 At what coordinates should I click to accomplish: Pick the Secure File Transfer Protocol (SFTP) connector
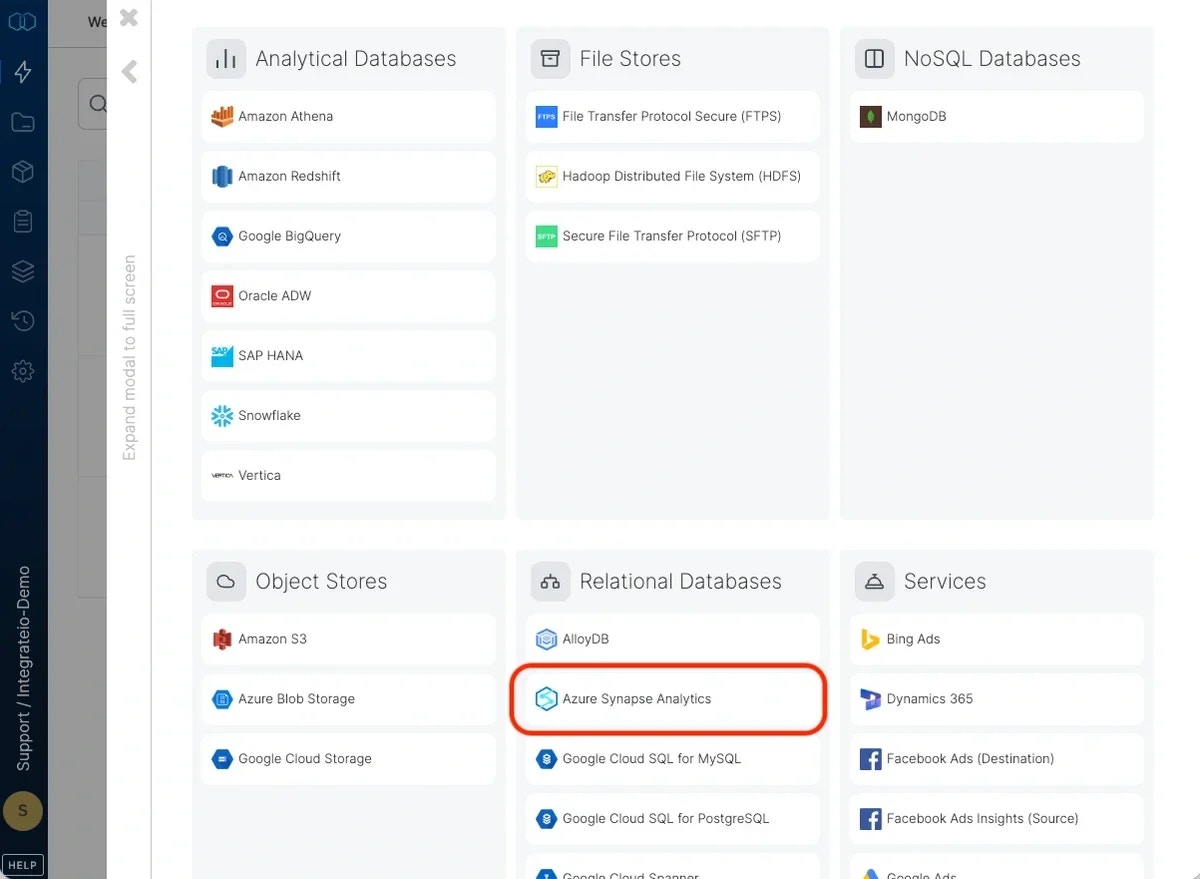click(x=671, y=236)
